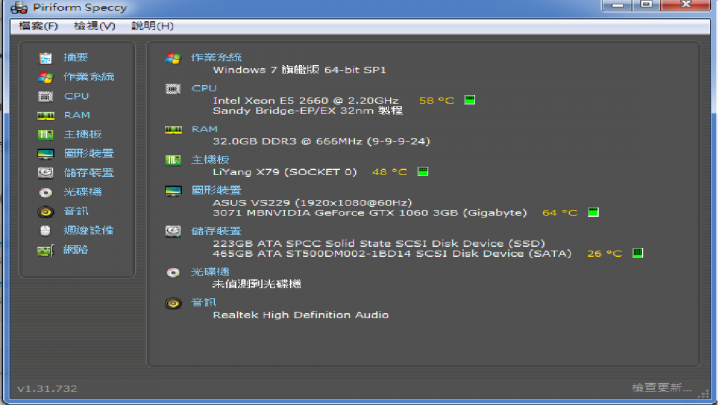Select the Operating System (作業系統) sidebar icon
This screenshot has width=720, height=405.
pyautogui.click(x=45, y=77)
